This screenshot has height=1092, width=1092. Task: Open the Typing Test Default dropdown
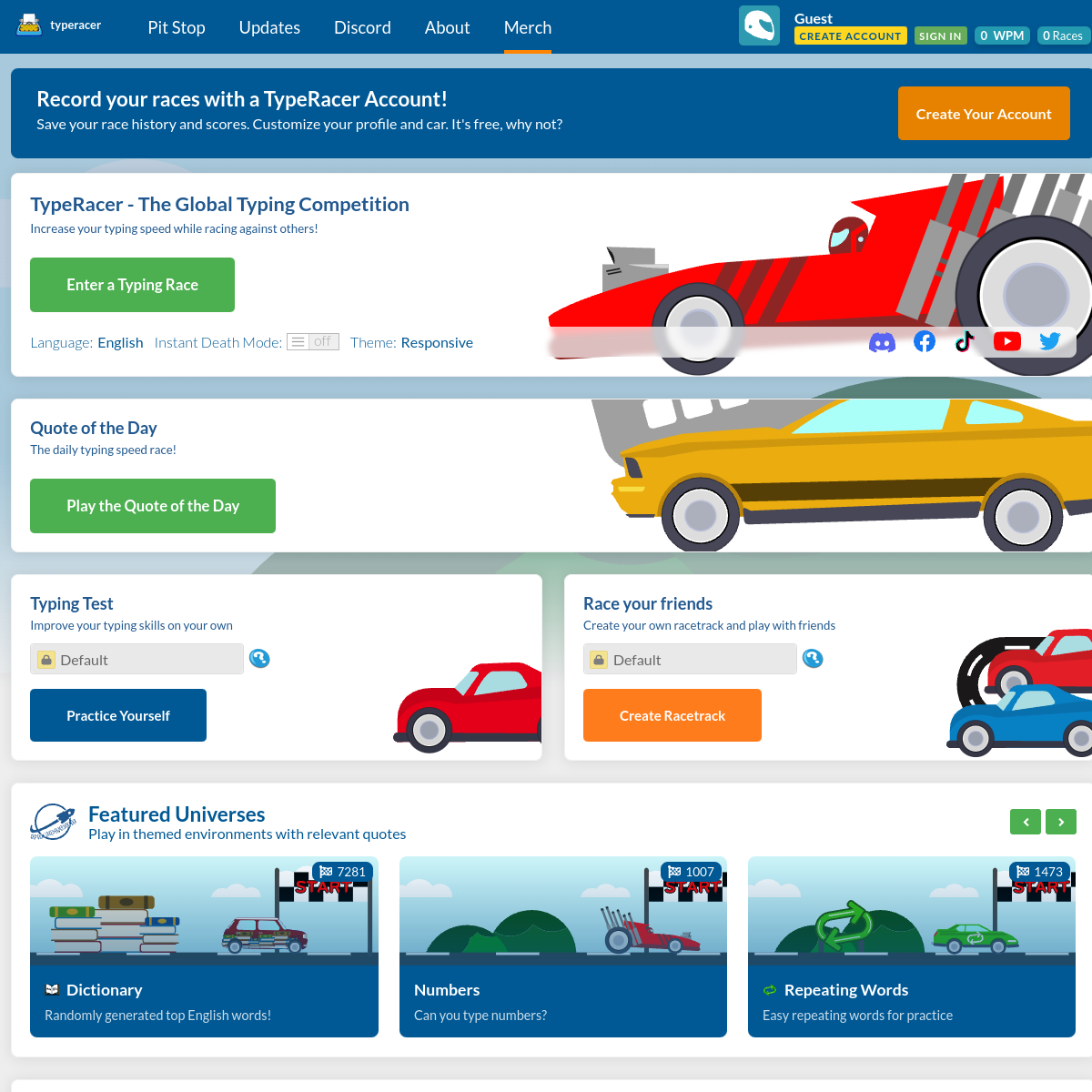[136, 658]
